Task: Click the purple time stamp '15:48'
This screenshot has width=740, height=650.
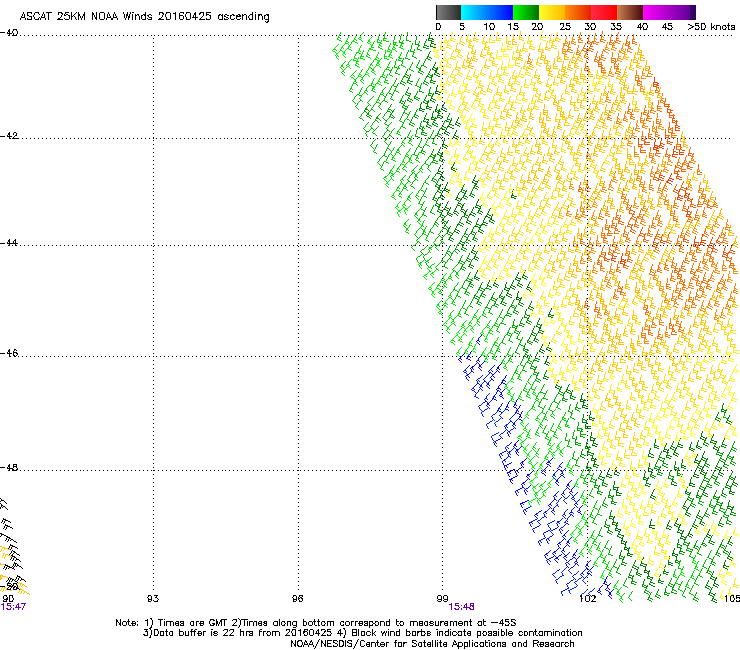Action: coord(461,607)
